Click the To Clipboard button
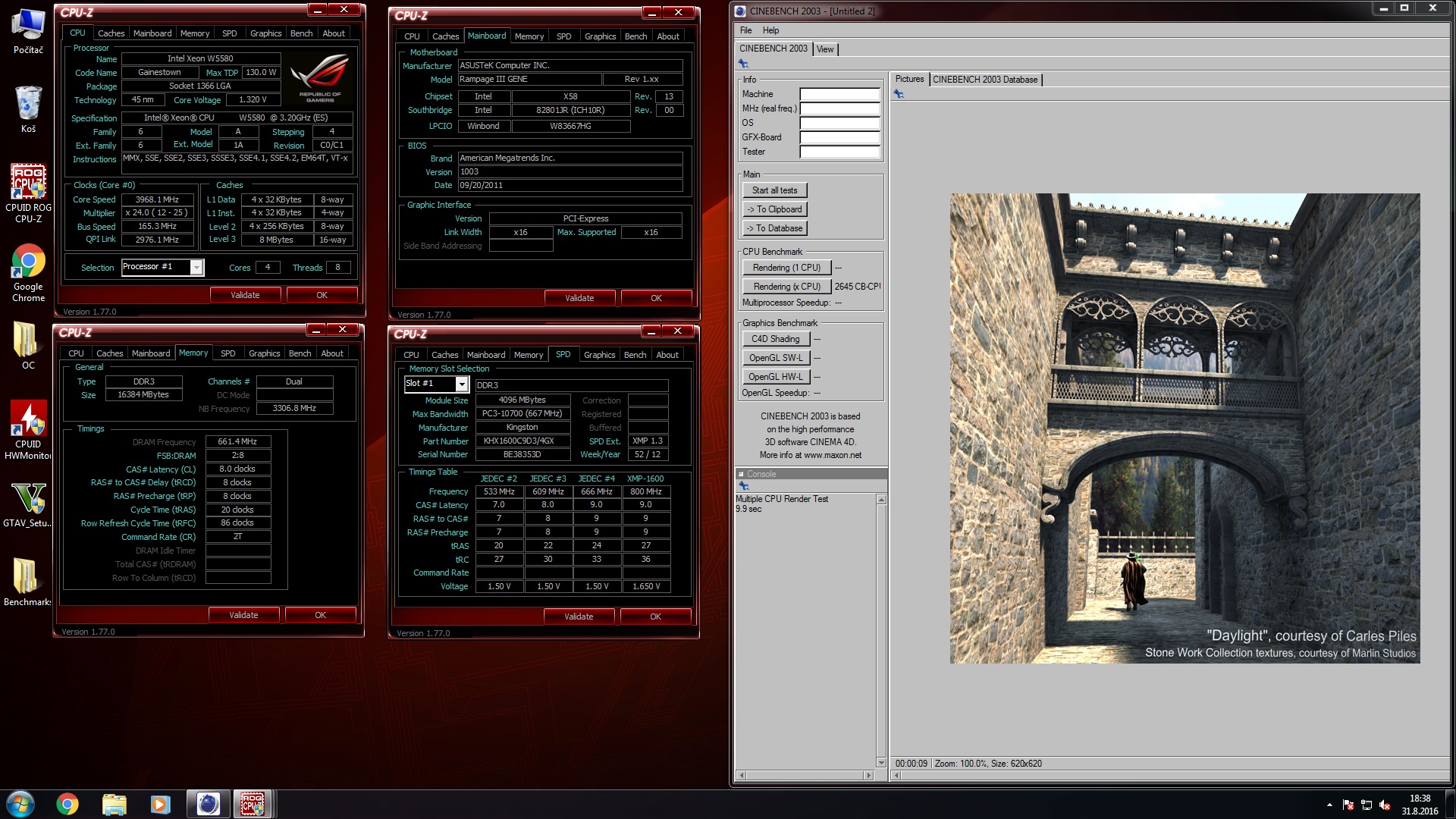This screenshot has height=819, width=1456. point(774,209)
